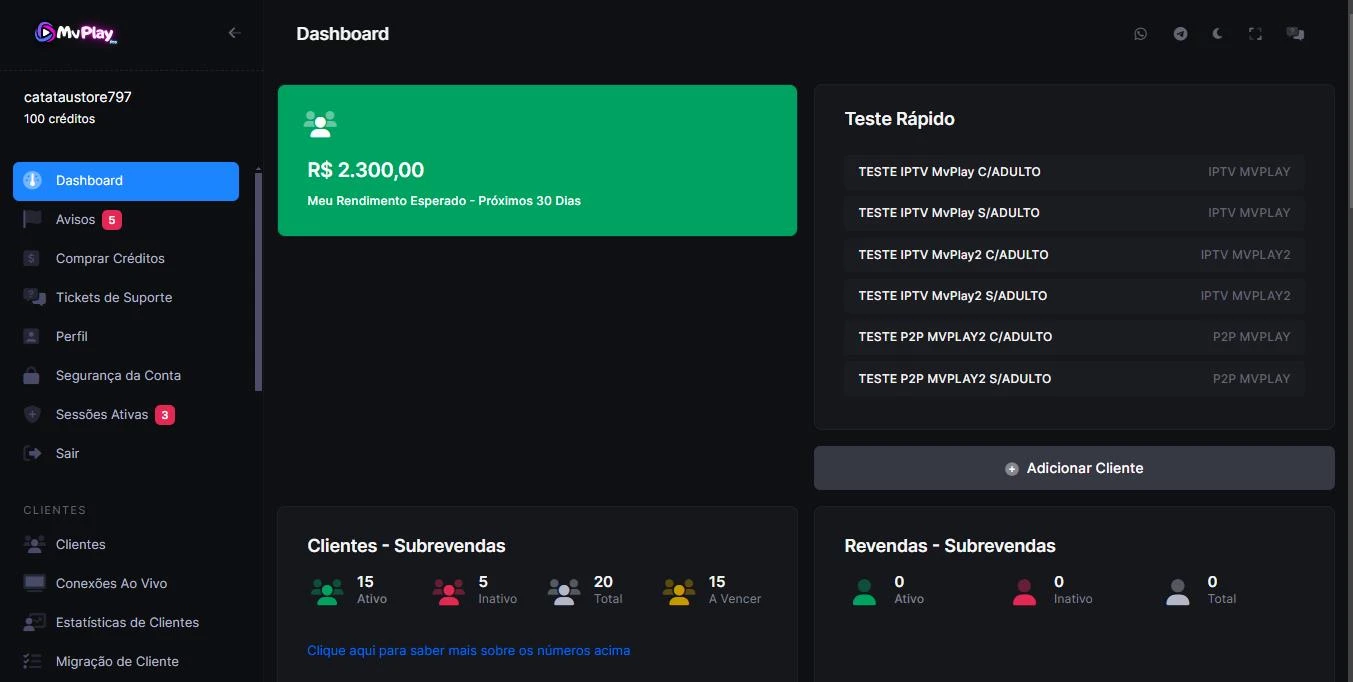Click the MvPlay logo
The height and width of the screenshot is (682, 1353).
pyautogui.click(x=74, y=32)
